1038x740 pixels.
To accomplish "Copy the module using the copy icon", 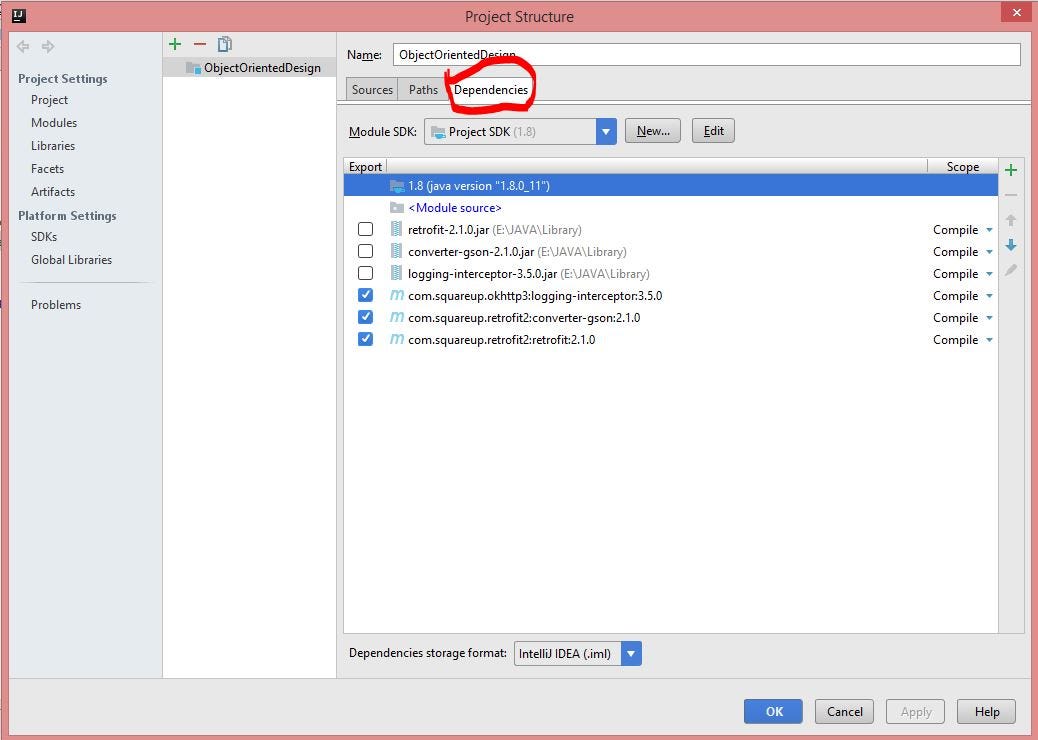I will [224, 44].
